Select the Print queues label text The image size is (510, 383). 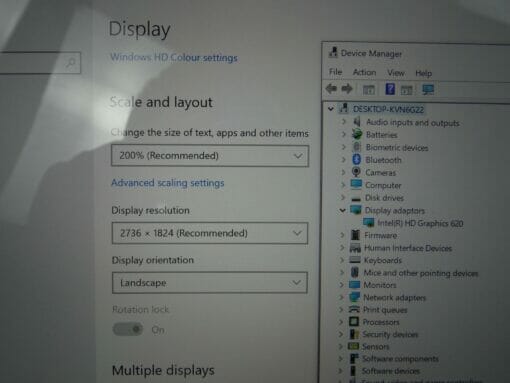[385, 310]
